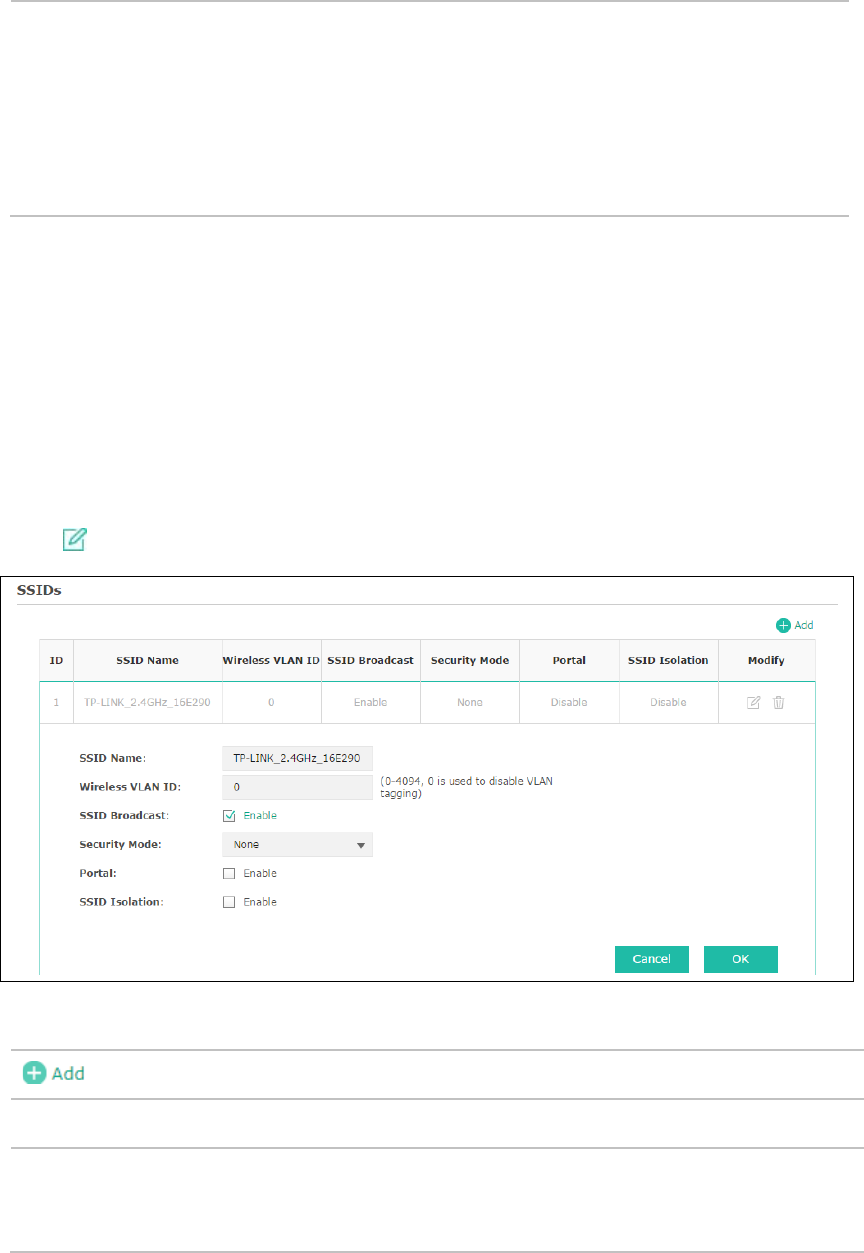
Task: Click the SSID Broadcast column header
Action: pos(370,660)
